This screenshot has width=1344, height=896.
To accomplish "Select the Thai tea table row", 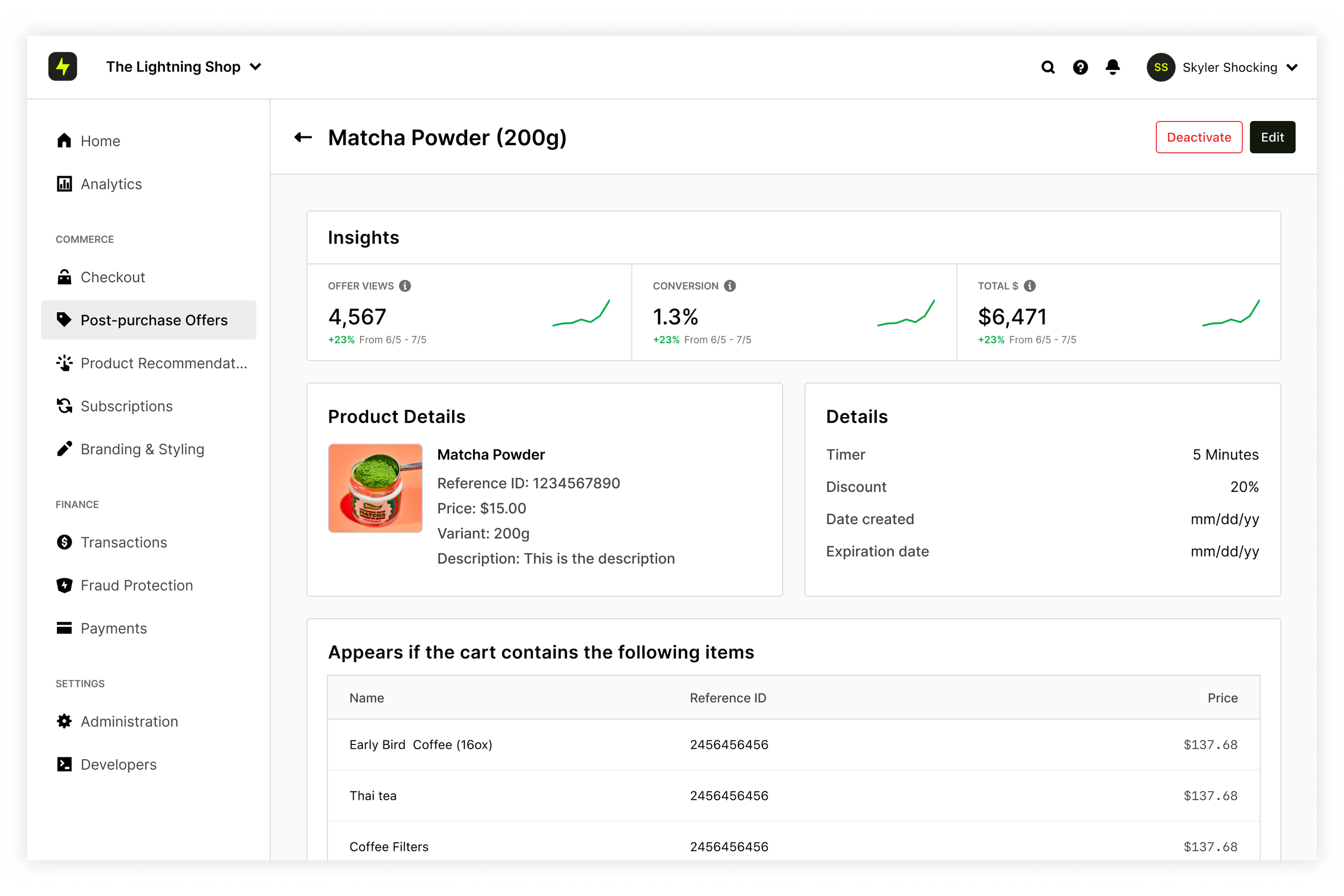I will tap(793, 795).
